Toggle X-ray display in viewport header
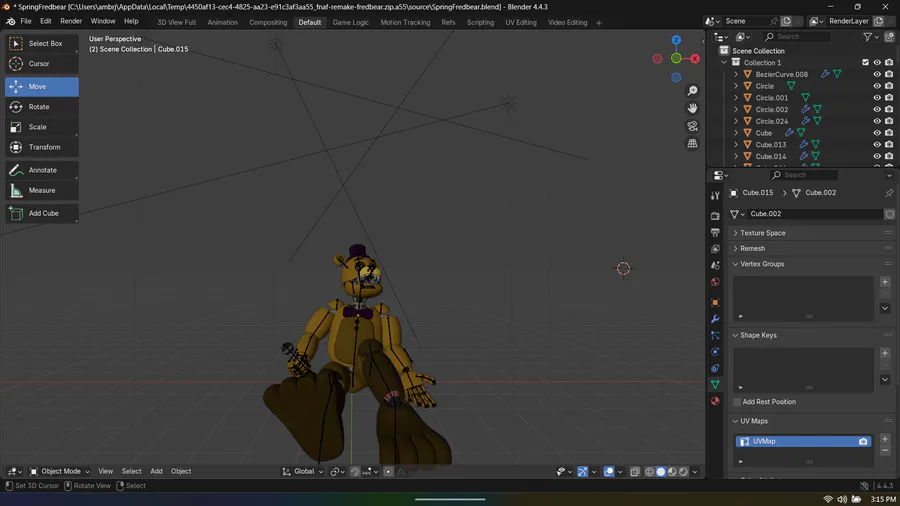This screenshot has height=506, width=900. pyautogui.click(x=635, y=472)
